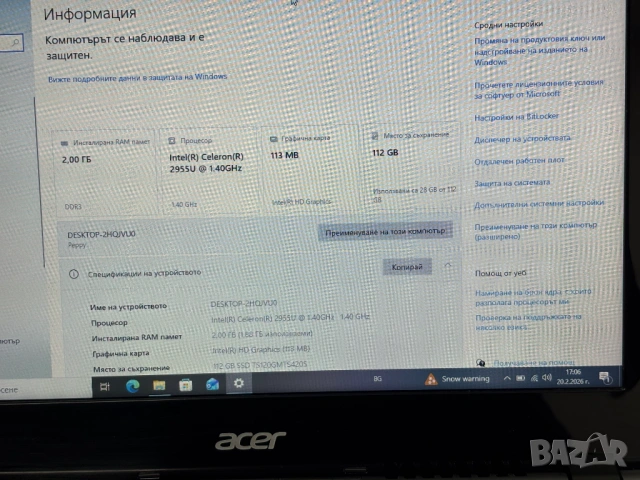
Task: Open Преименуване на този компютър (разширено) link
Action: 536,231
